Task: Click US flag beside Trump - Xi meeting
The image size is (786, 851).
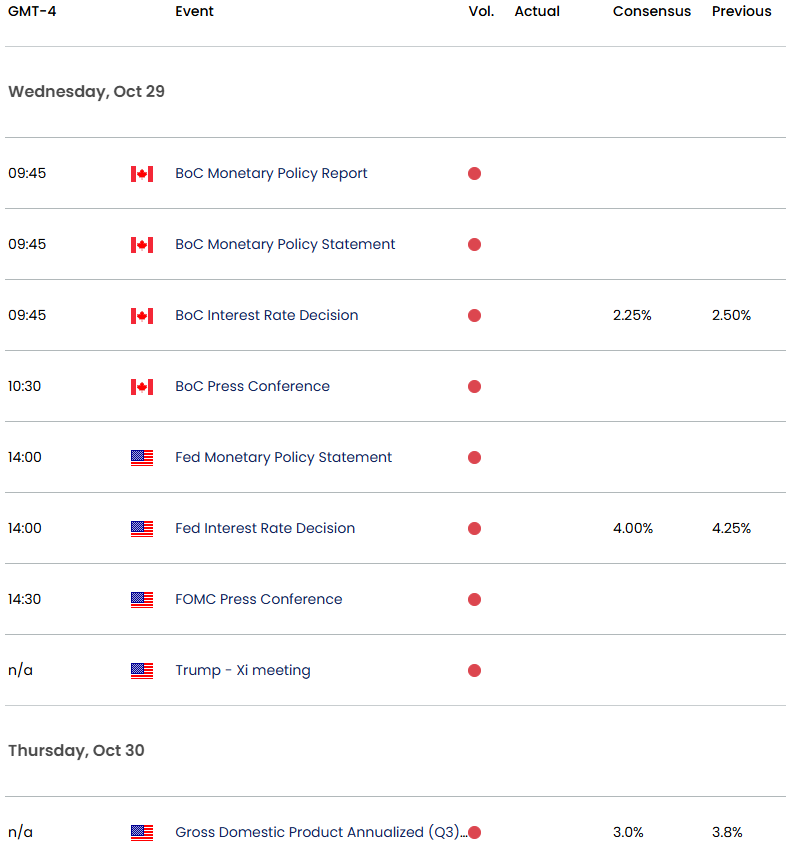Action: (x=142, y=671)
